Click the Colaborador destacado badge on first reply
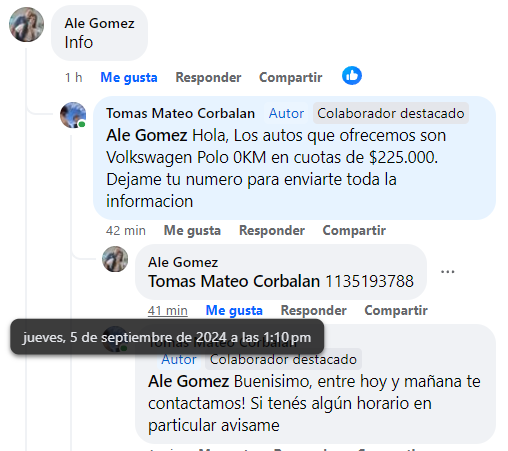Viewport: 508px width, 451px height. (391, 113)
